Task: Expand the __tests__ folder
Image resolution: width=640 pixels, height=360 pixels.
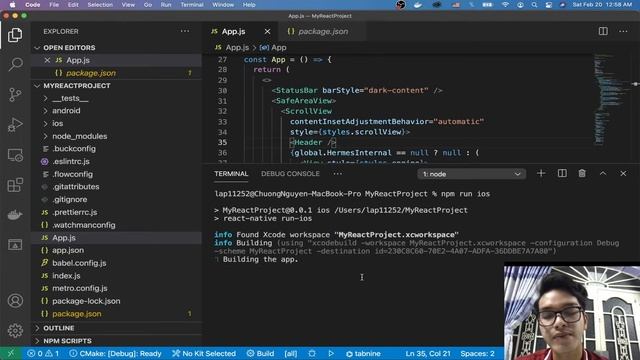Action: [x=116, y=98]
